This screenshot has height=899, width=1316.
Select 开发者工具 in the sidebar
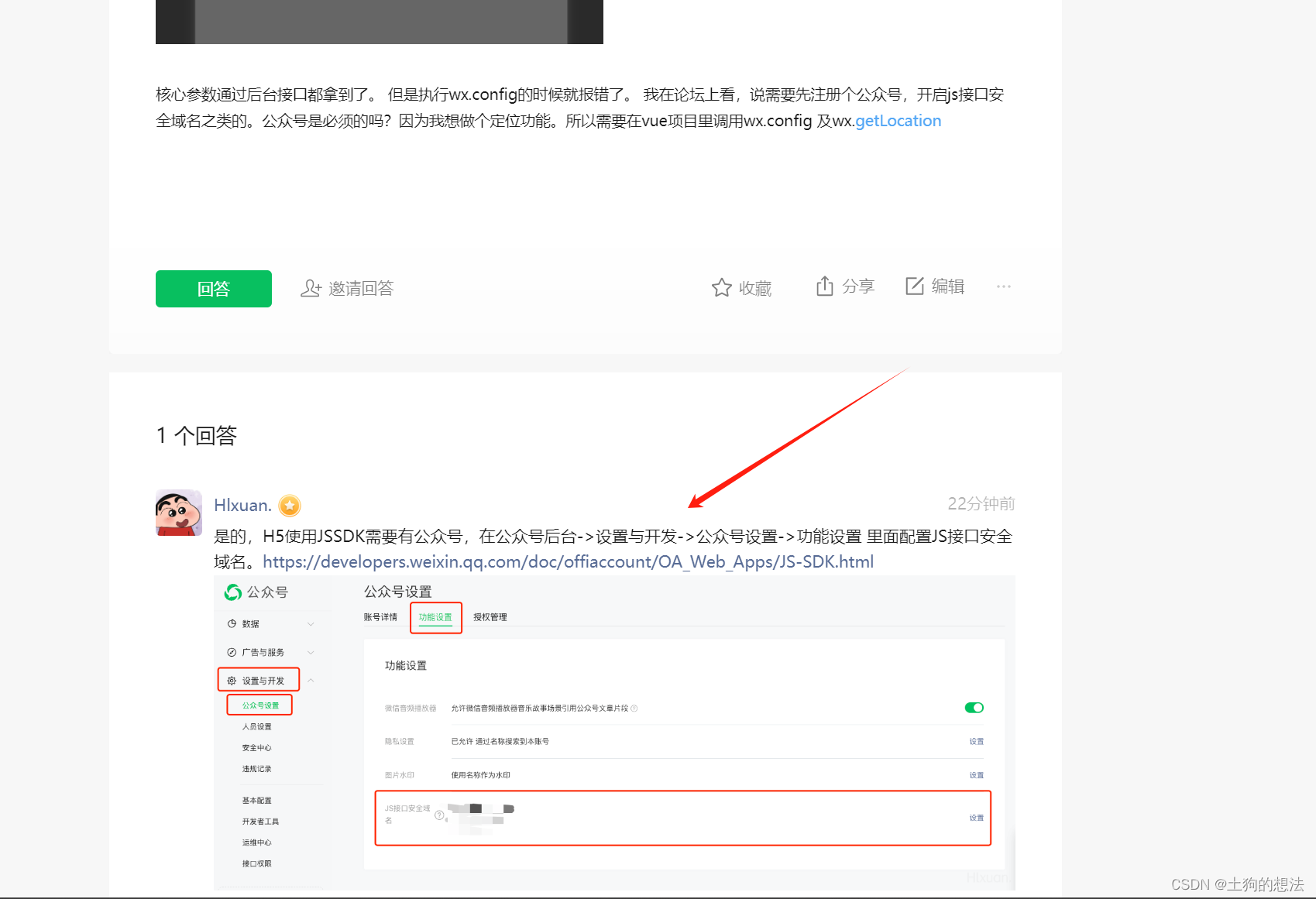[260, 821]
